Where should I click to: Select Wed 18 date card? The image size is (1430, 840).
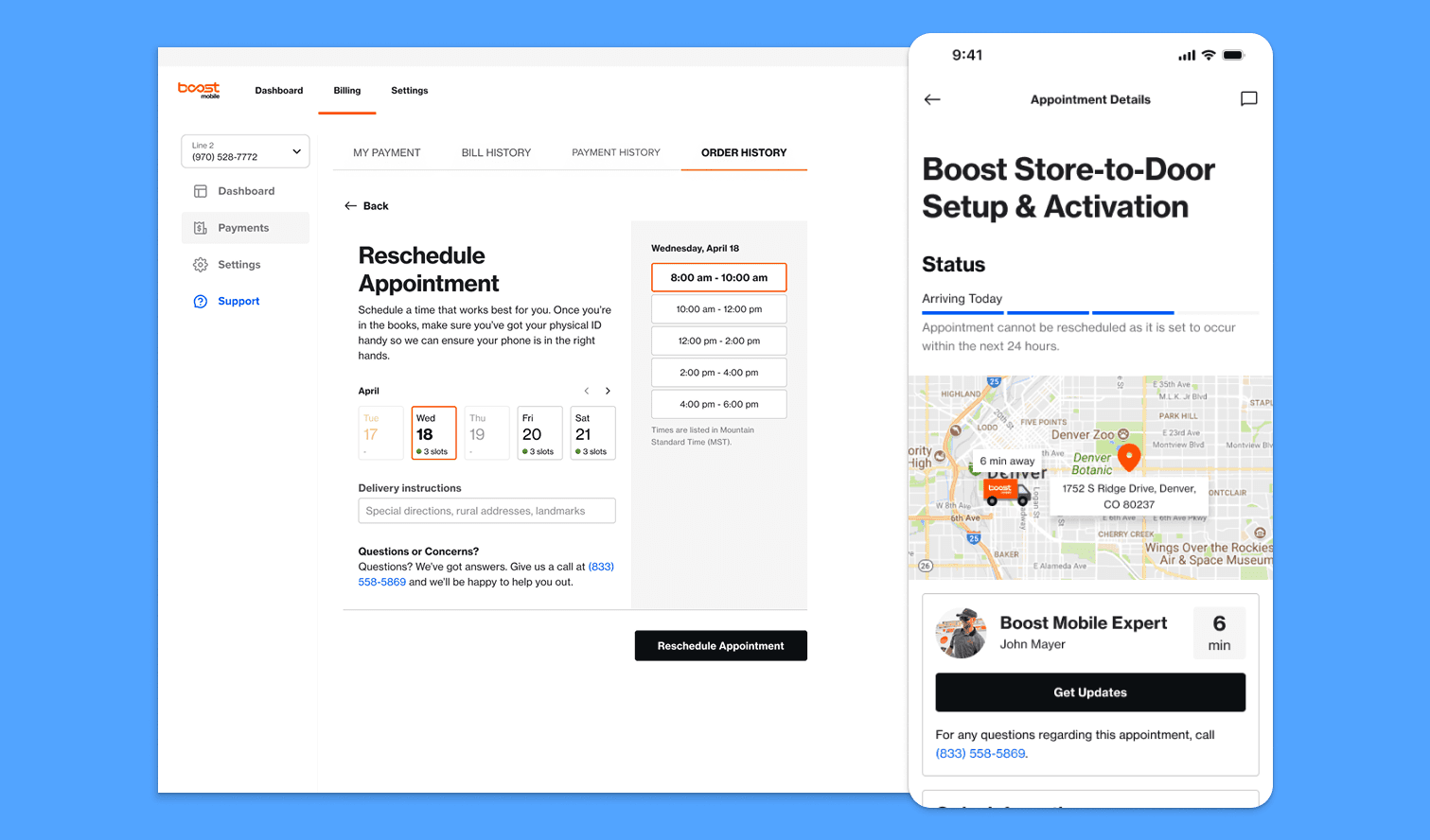(x=434, y=433)
